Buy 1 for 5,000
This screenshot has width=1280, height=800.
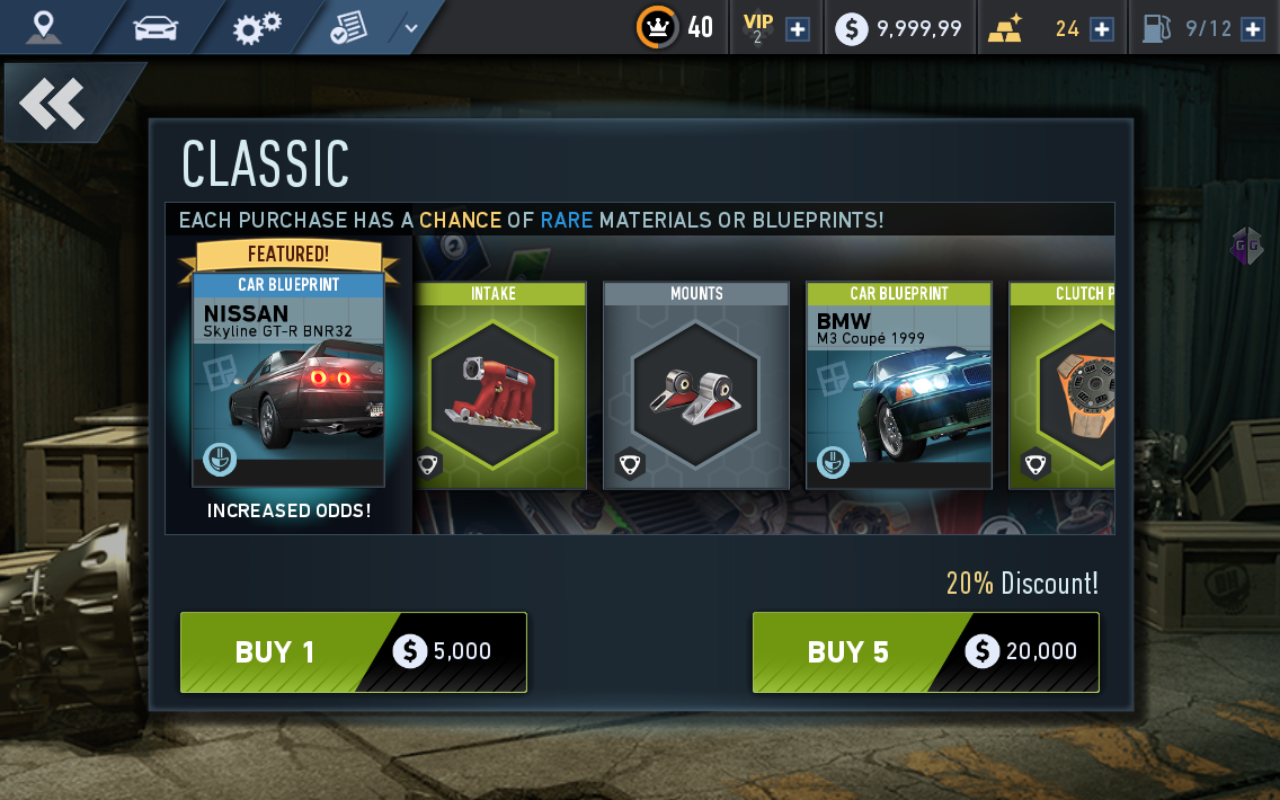coord(353,652)
